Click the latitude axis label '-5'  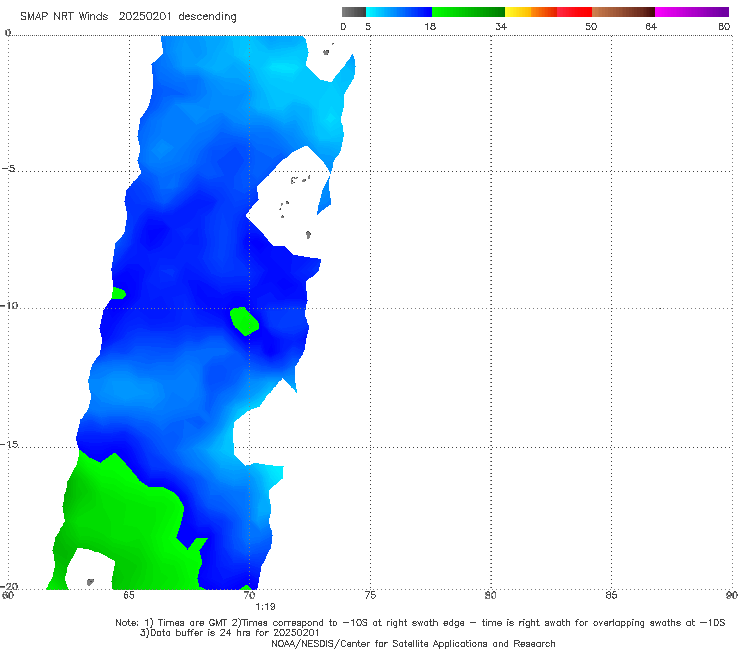tap(8, 169)
